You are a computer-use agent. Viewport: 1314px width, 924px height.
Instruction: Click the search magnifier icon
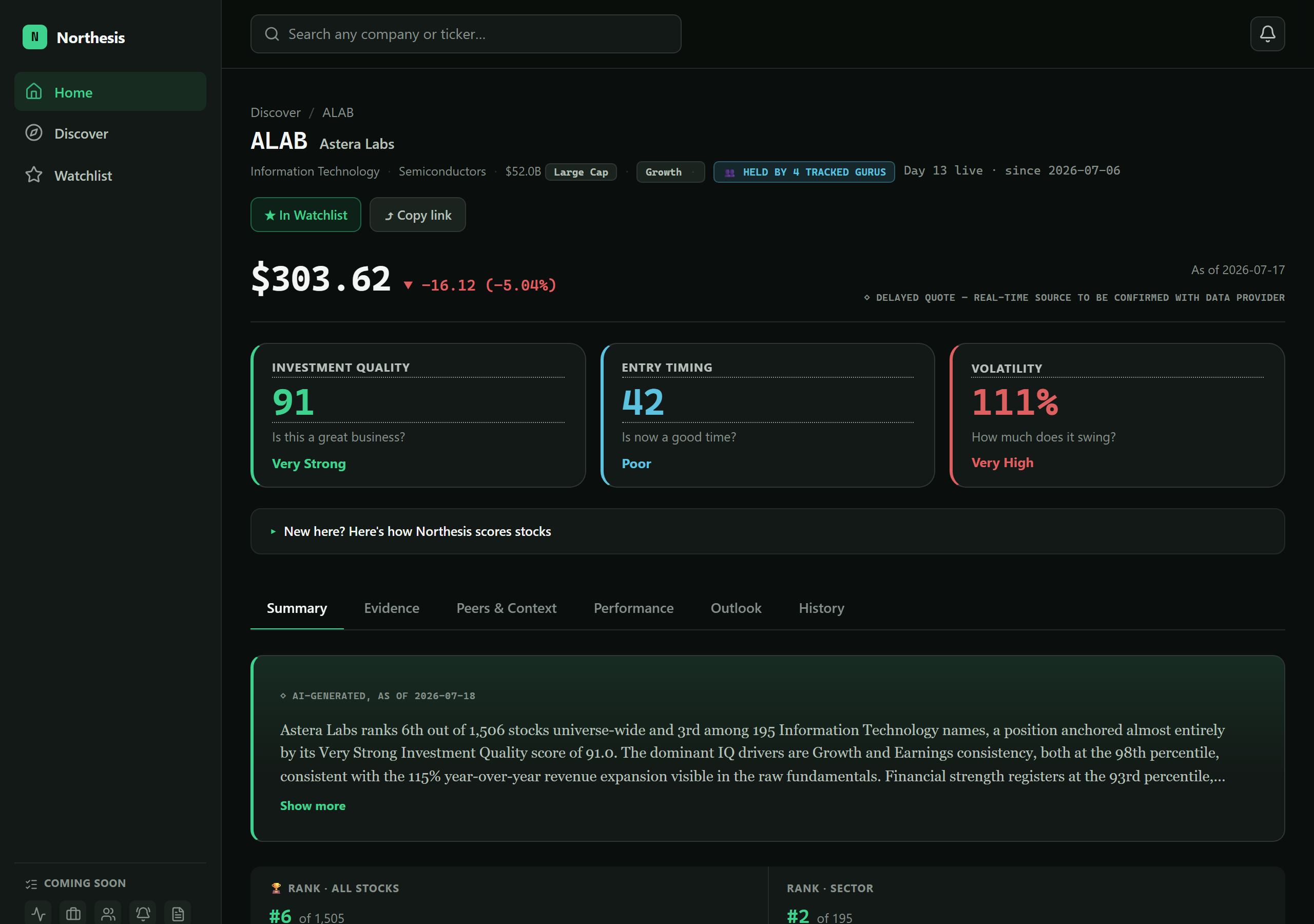(272, 34)
